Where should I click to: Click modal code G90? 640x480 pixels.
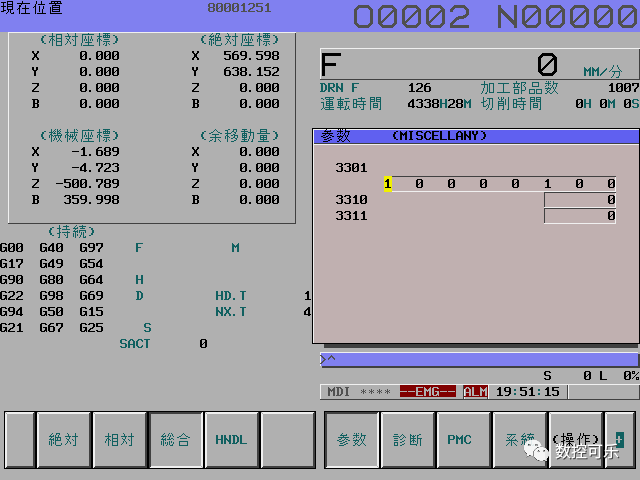coord(11,280)
